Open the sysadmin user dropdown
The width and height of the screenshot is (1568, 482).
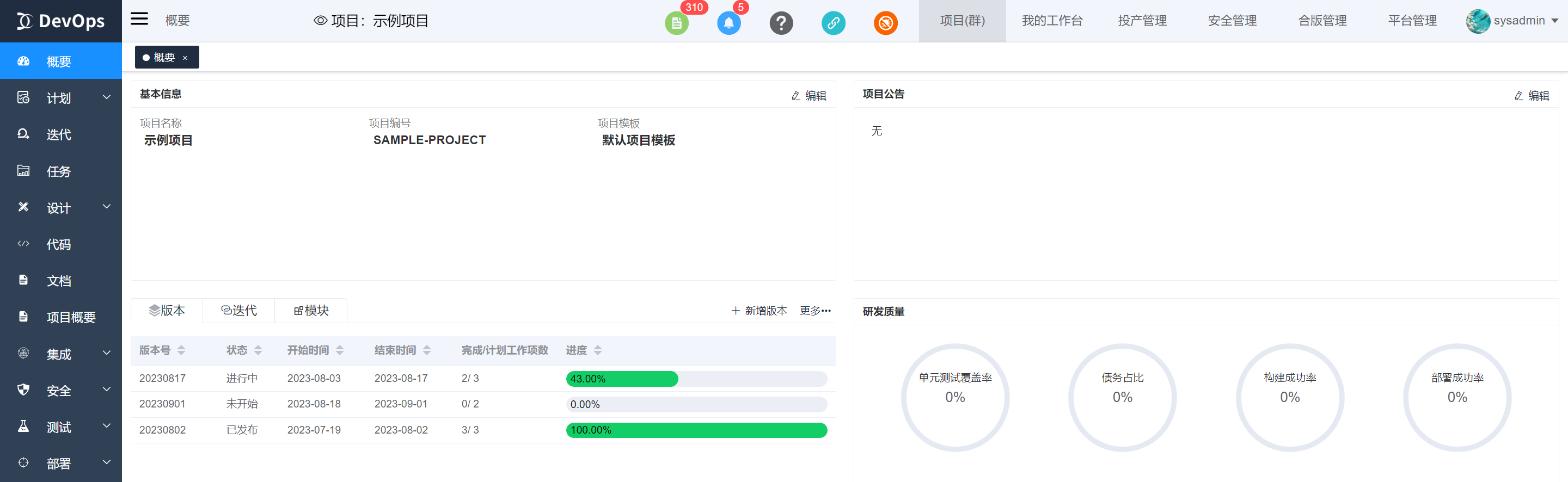coord(1512,21)
